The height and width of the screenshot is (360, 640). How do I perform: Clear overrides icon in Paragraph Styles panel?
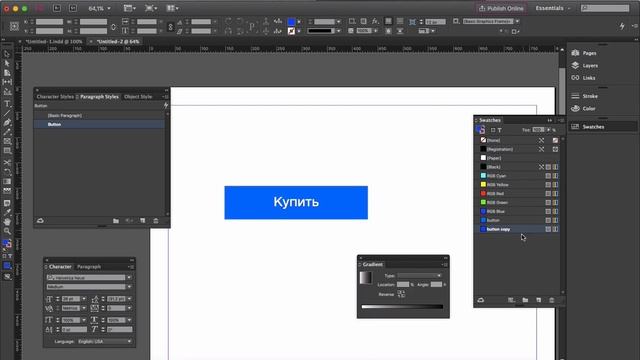pyautogui.click(x=129, y=221)
